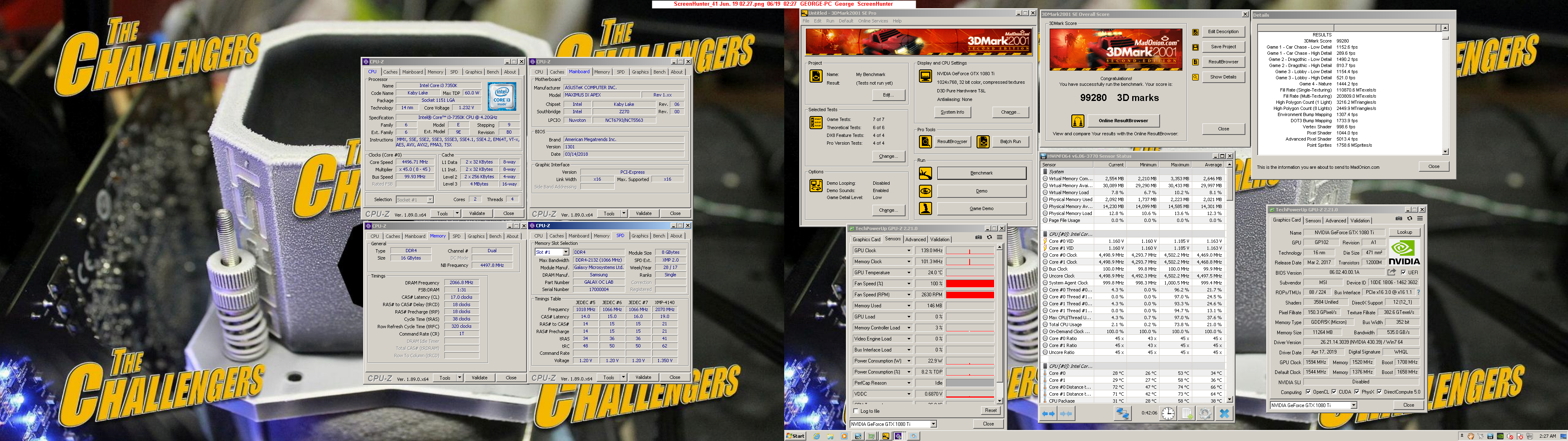Screen dimensions: 1568x441
Task: Switch to Advanced tab in GPU-Z Sensors window
Action: [915, 240]
